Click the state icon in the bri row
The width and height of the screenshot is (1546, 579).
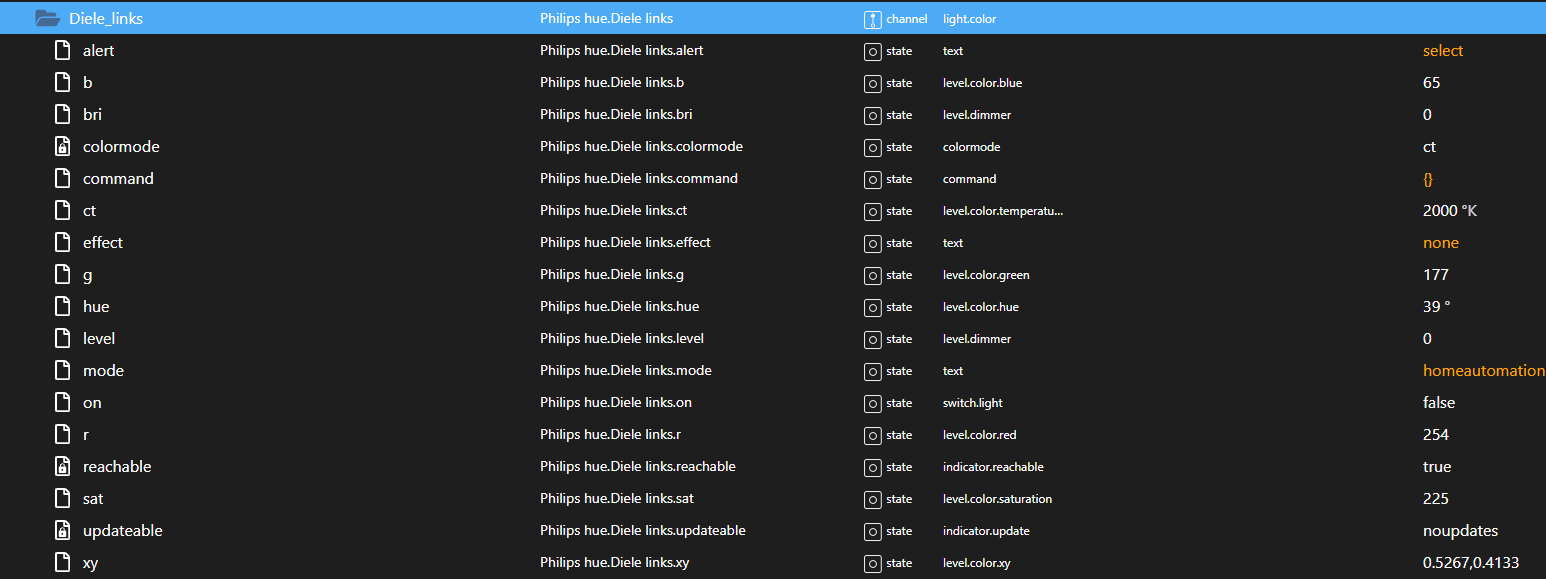(872, 115)
